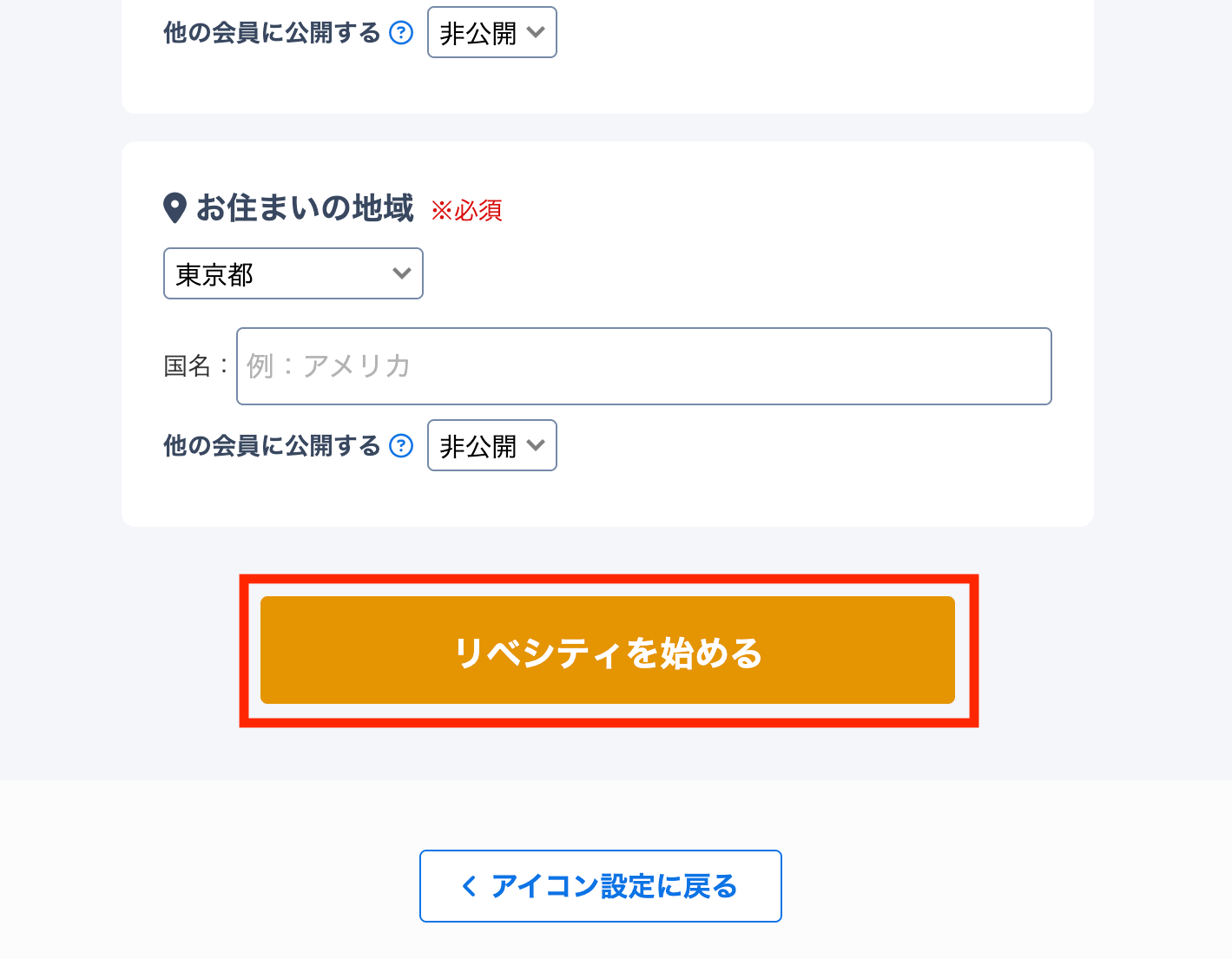Expand the 非公開 dropdown in the お住まいの地域 section
The width and height of the screenshot is (1232, 959).
(491, 446)
